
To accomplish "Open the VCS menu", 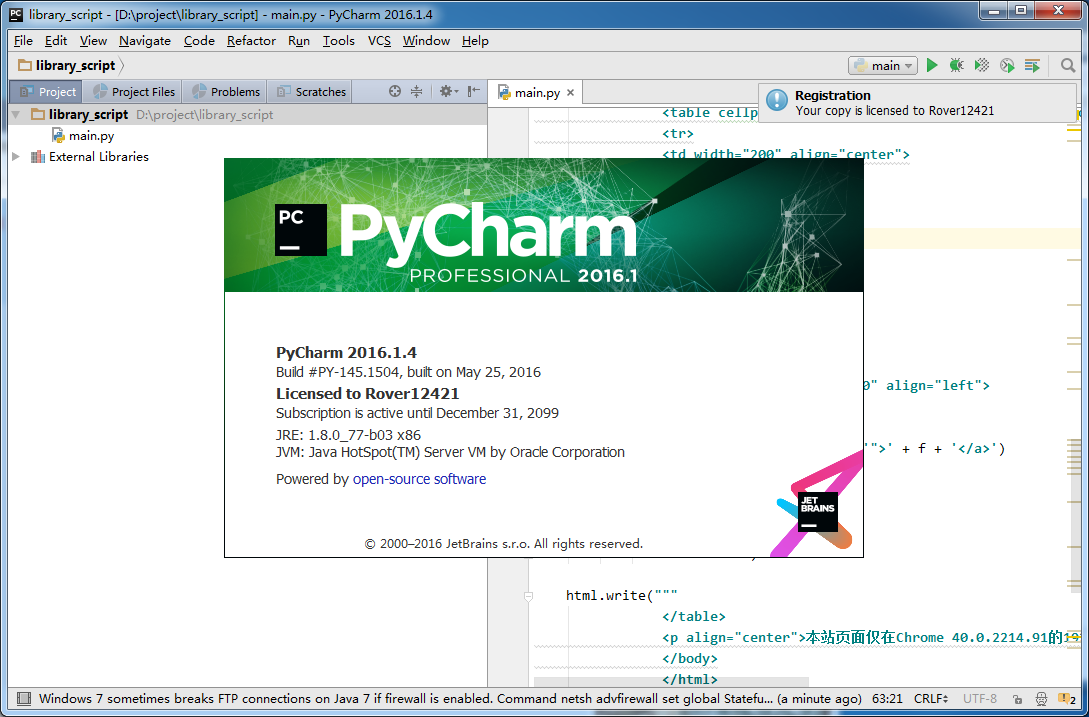I will pyautogui.click(x=379, y=40).
